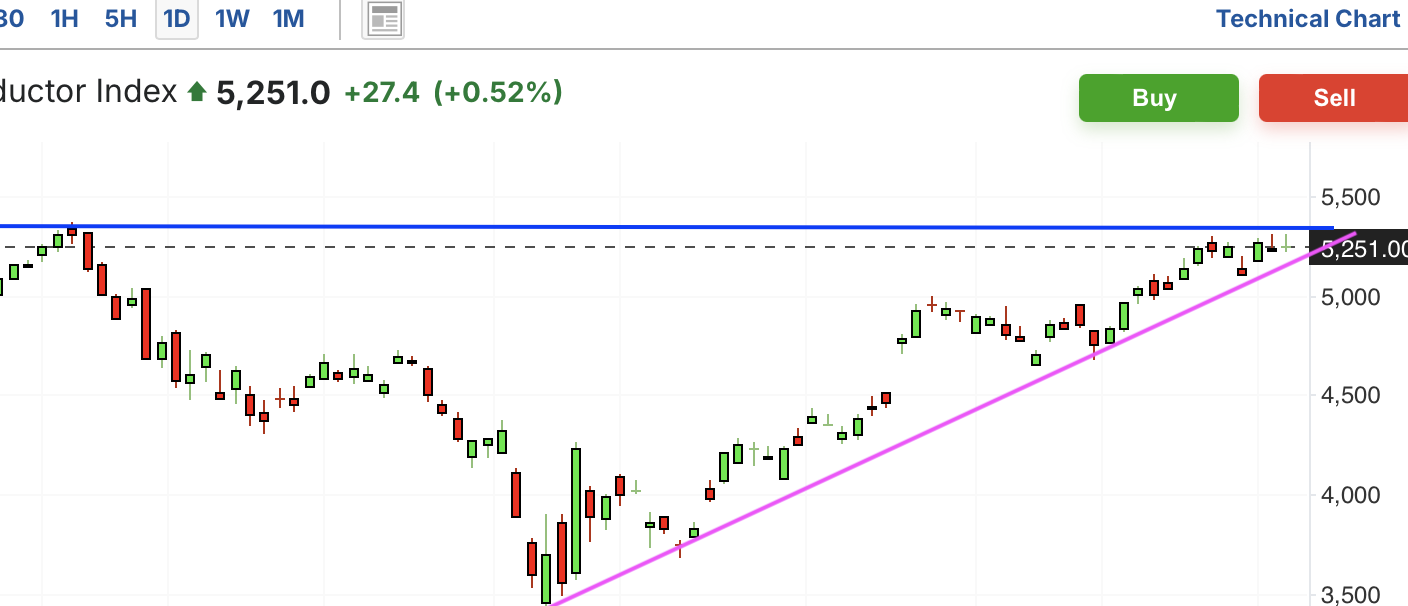Click the 5,251.00 current price label
The height and width of the screenshot is (606, 1408).
pyautogui.click(x=1364, y=249)
